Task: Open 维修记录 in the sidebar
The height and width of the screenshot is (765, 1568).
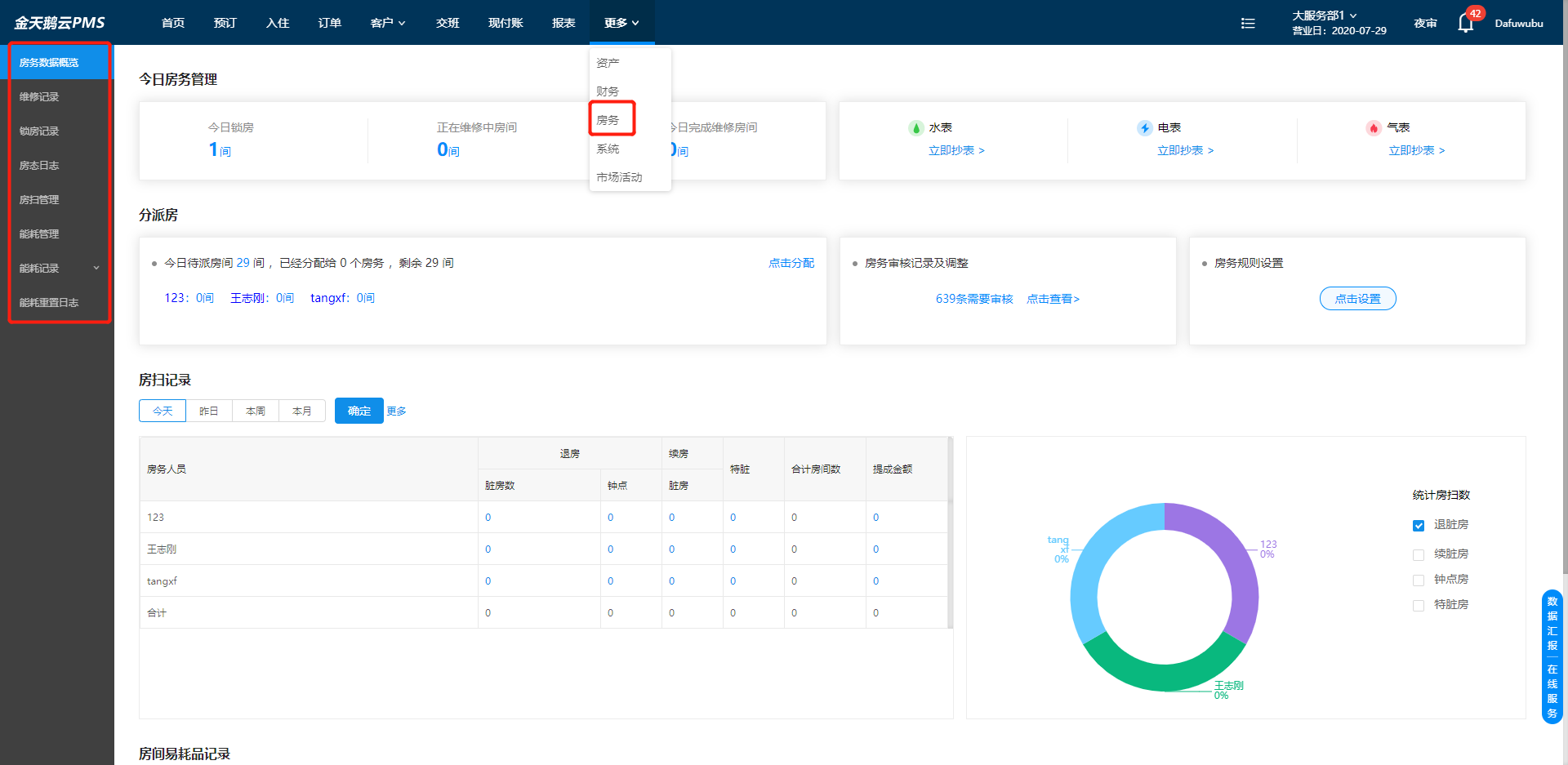Action: [x=59, y=96]
